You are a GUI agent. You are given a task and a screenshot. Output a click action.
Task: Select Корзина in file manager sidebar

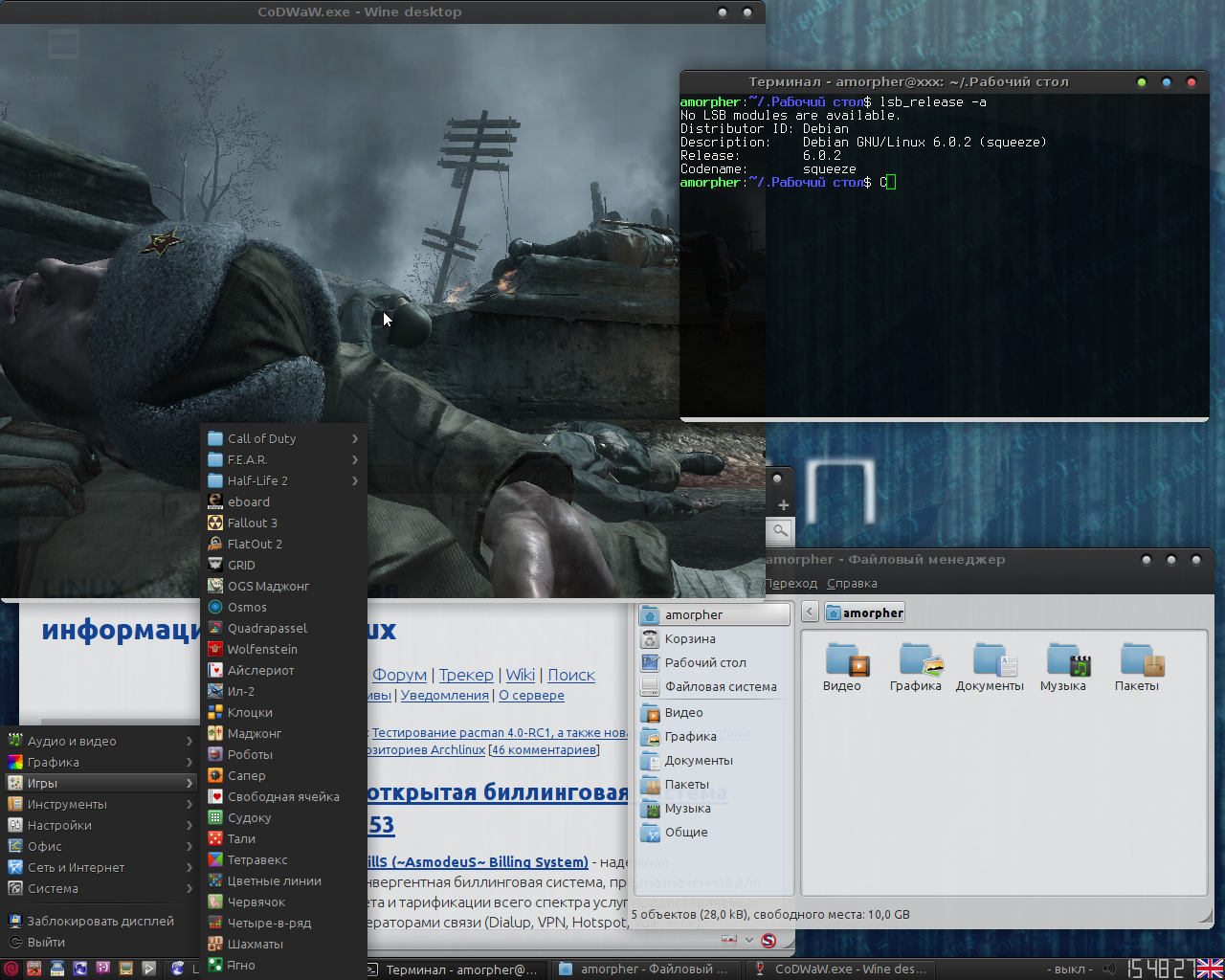tap(715, 638)
